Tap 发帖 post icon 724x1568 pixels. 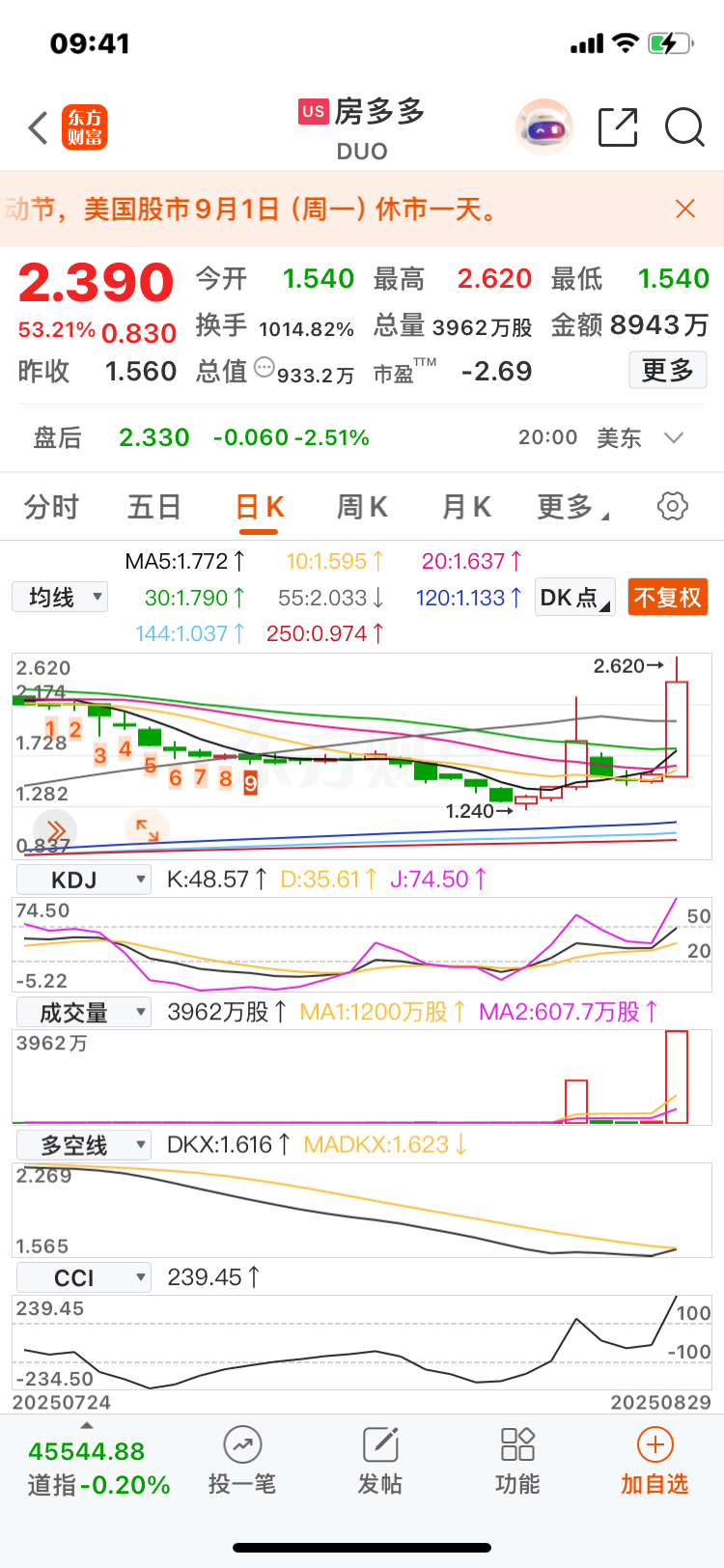(380, 1463)
